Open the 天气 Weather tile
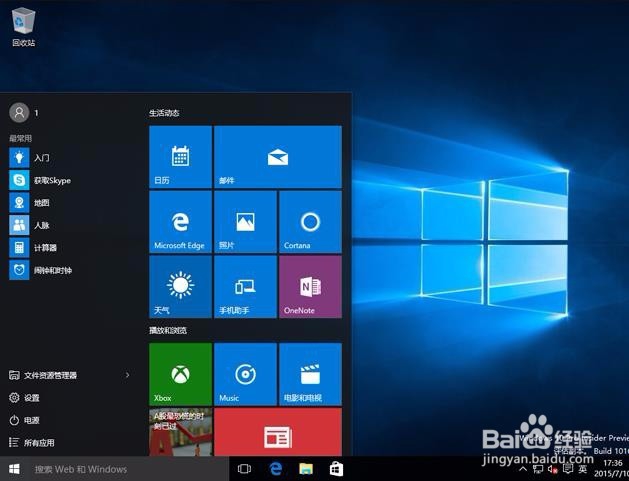Viewport: 629px width, 481px height. click(x=180, y=287)
